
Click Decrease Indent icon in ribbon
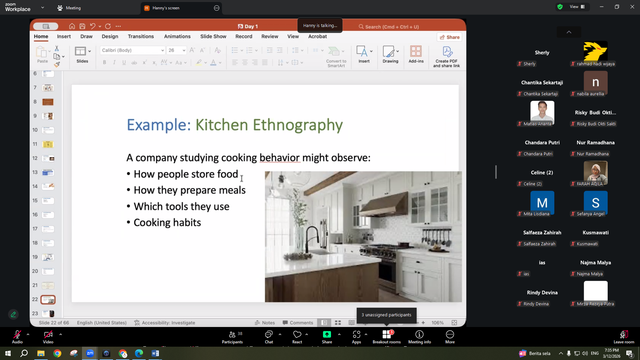click(269, 50)
